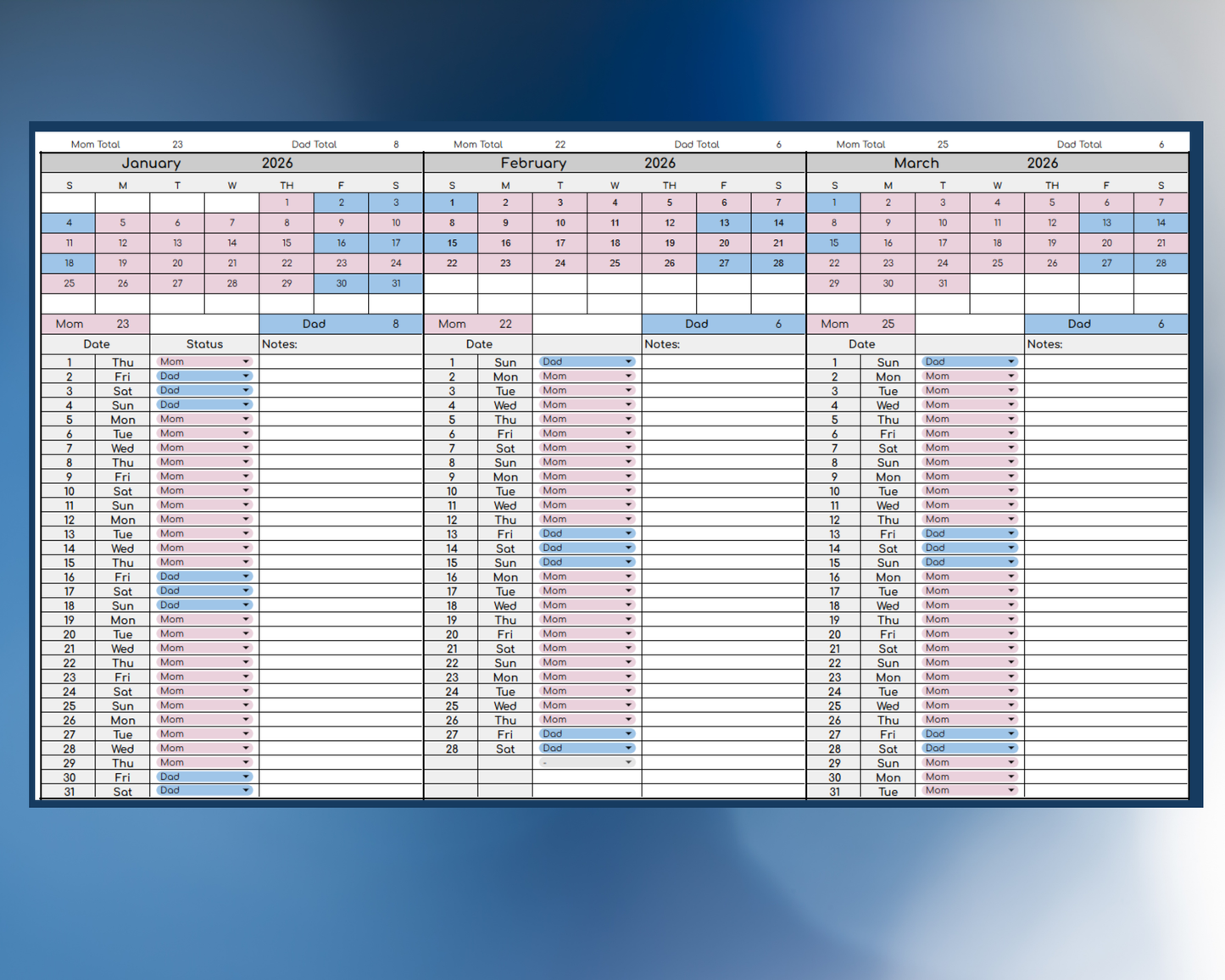
Task: Click the pink Mom 25 summary cell in March
Action: 861,324
